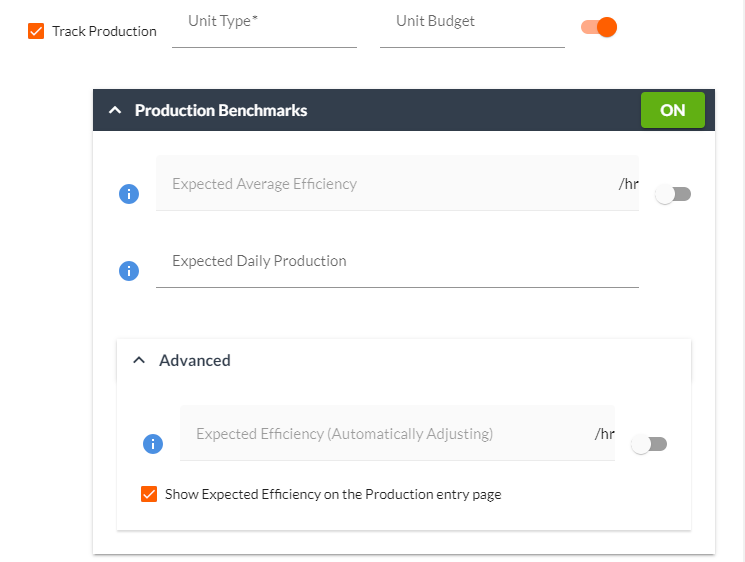Click the green ON button
This screenshot has height=562, width=745.
(x=672, y=110)
